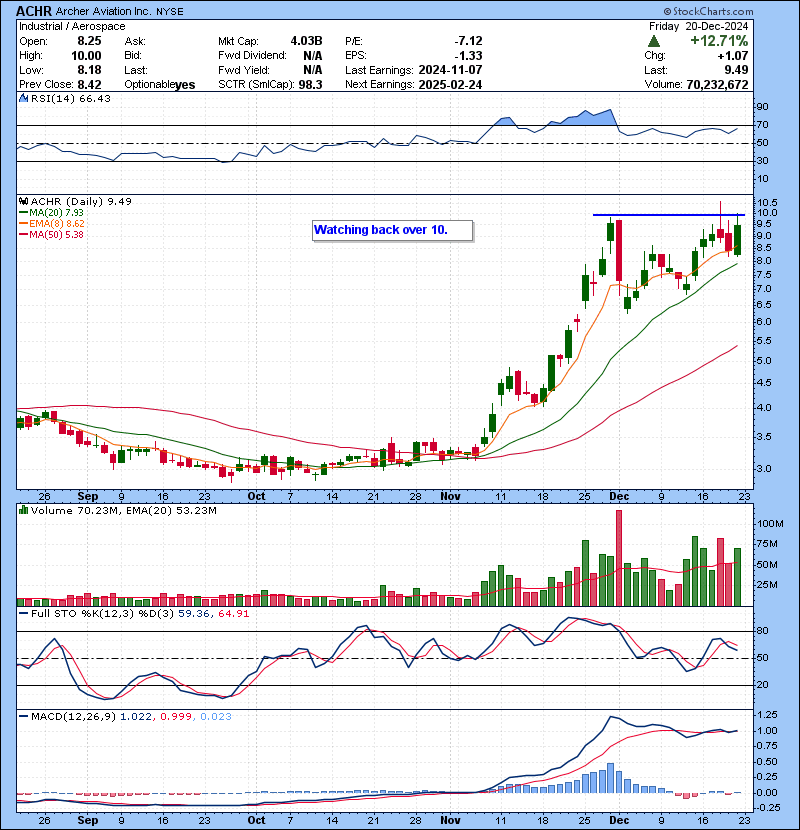Click the 'Optionable' field label in header
The width and height of the screenshot is (800, 830).
[x=149, y=85]
